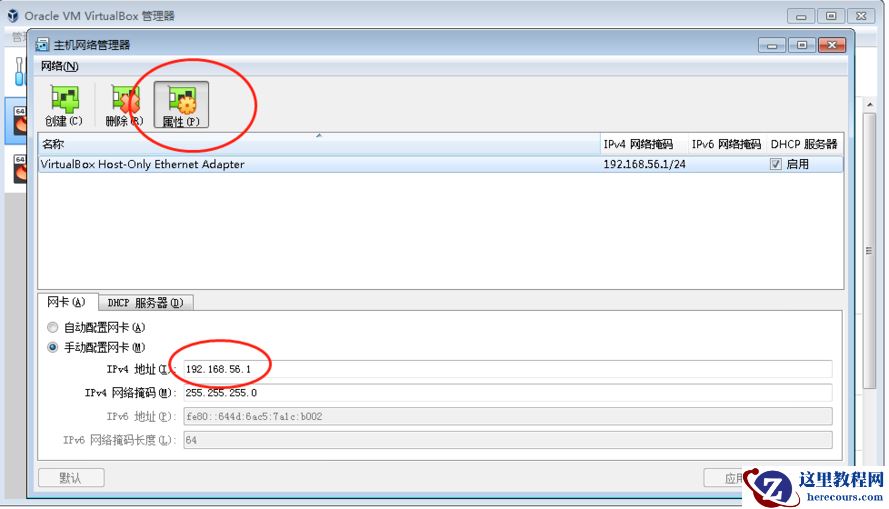Screen dimensions: 889x509
Task: Select automatic adapter configuration (自动配置网卡) radio button
Action: (53, 328)
